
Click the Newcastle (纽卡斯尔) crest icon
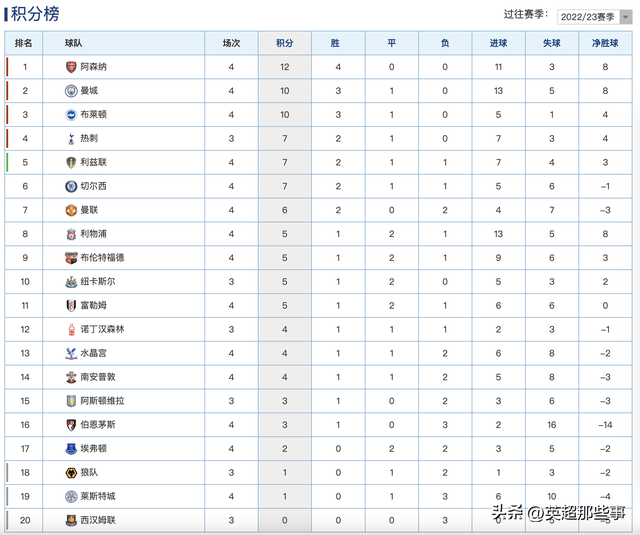(x=71, y=281)
